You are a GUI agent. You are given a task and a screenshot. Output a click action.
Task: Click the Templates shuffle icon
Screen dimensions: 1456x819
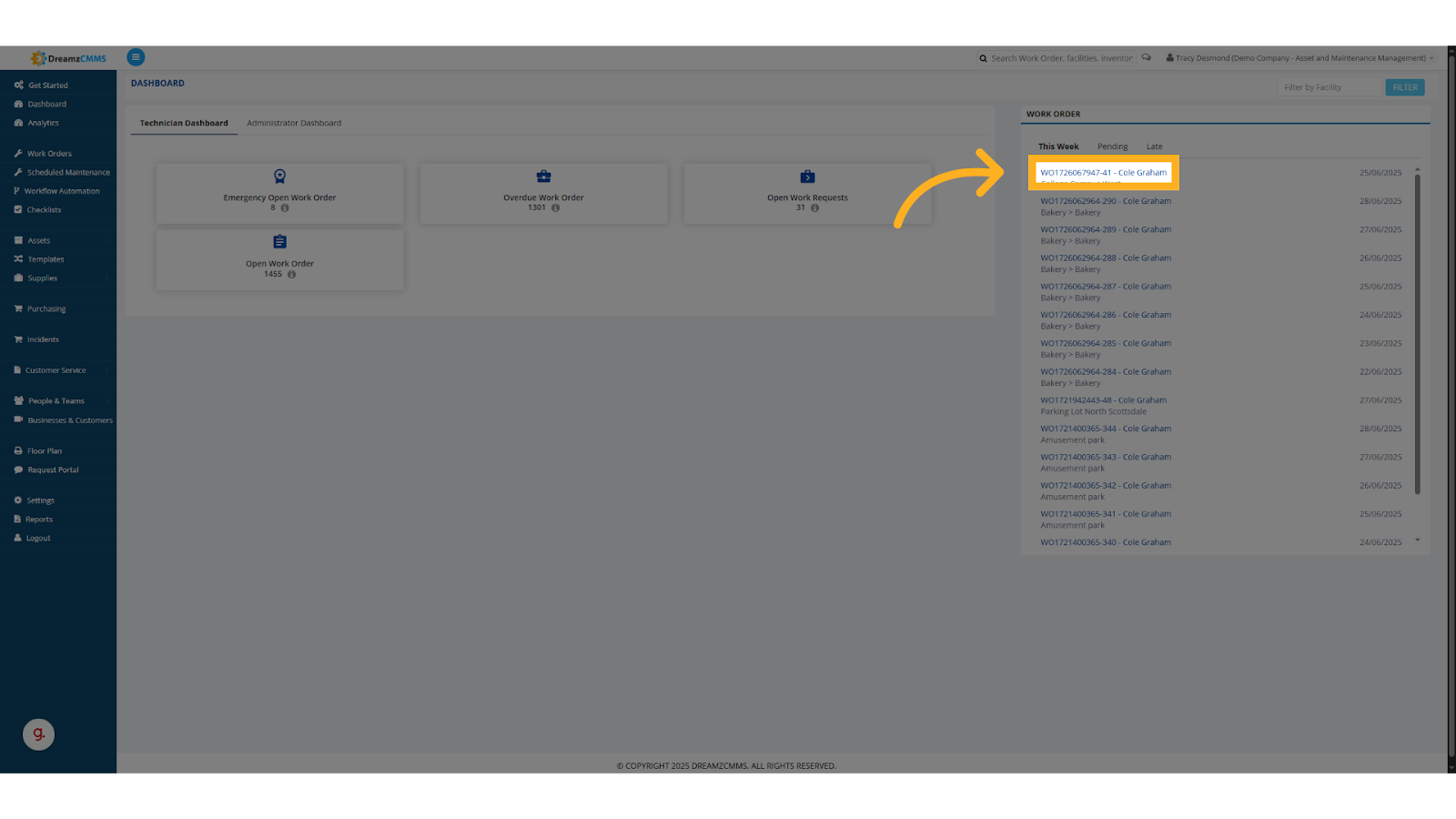pyautogui.click(x=18, y=259)
